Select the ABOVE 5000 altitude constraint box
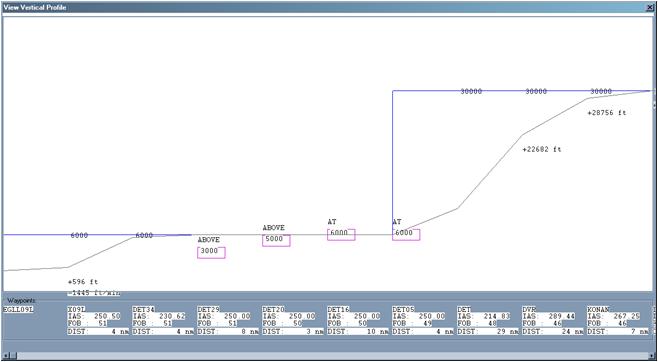Viewport: 658px width, 362px height. click(x=276, y=240)
